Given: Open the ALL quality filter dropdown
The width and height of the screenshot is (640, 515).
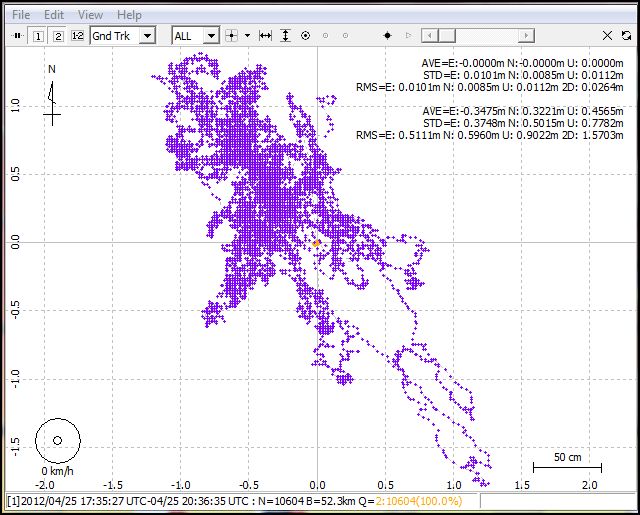Looking at the screenshot, I should tap(210, 35).
